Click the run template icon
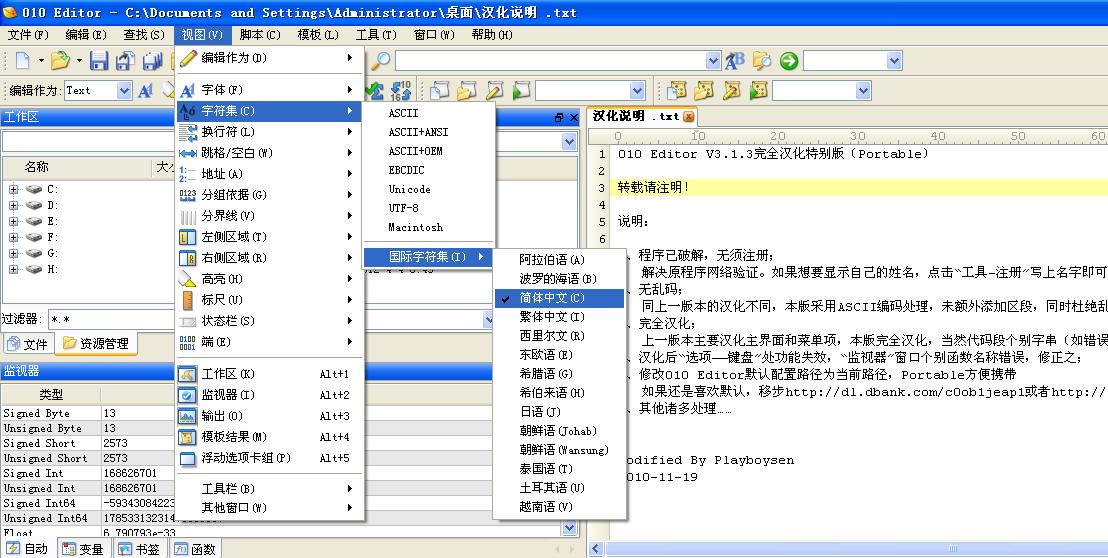The height and width of the screenshot is (558, 1108). [x=758, y=90]
